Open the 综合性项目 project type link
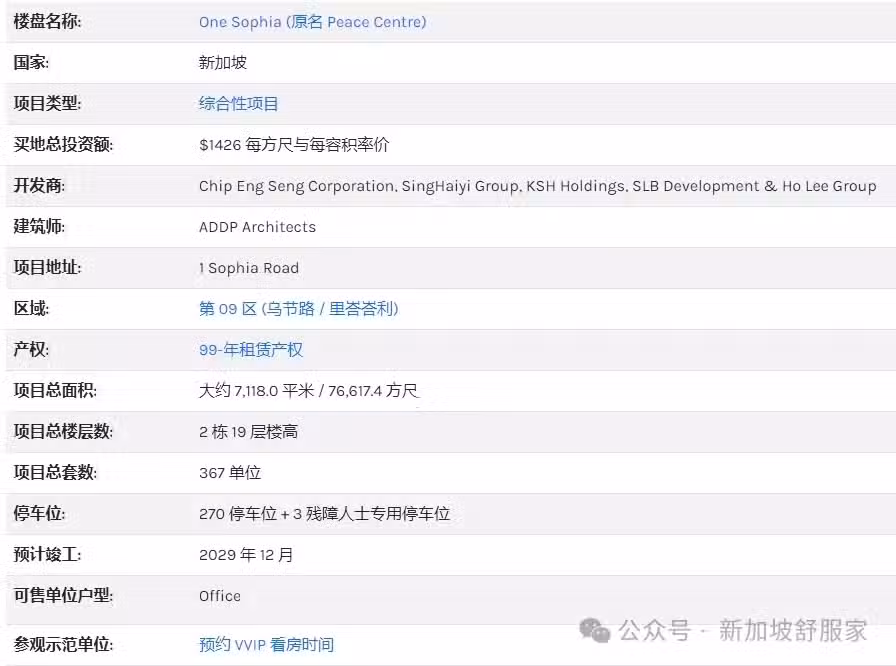The width and height of the screenshot is (896, 666). 238,103
